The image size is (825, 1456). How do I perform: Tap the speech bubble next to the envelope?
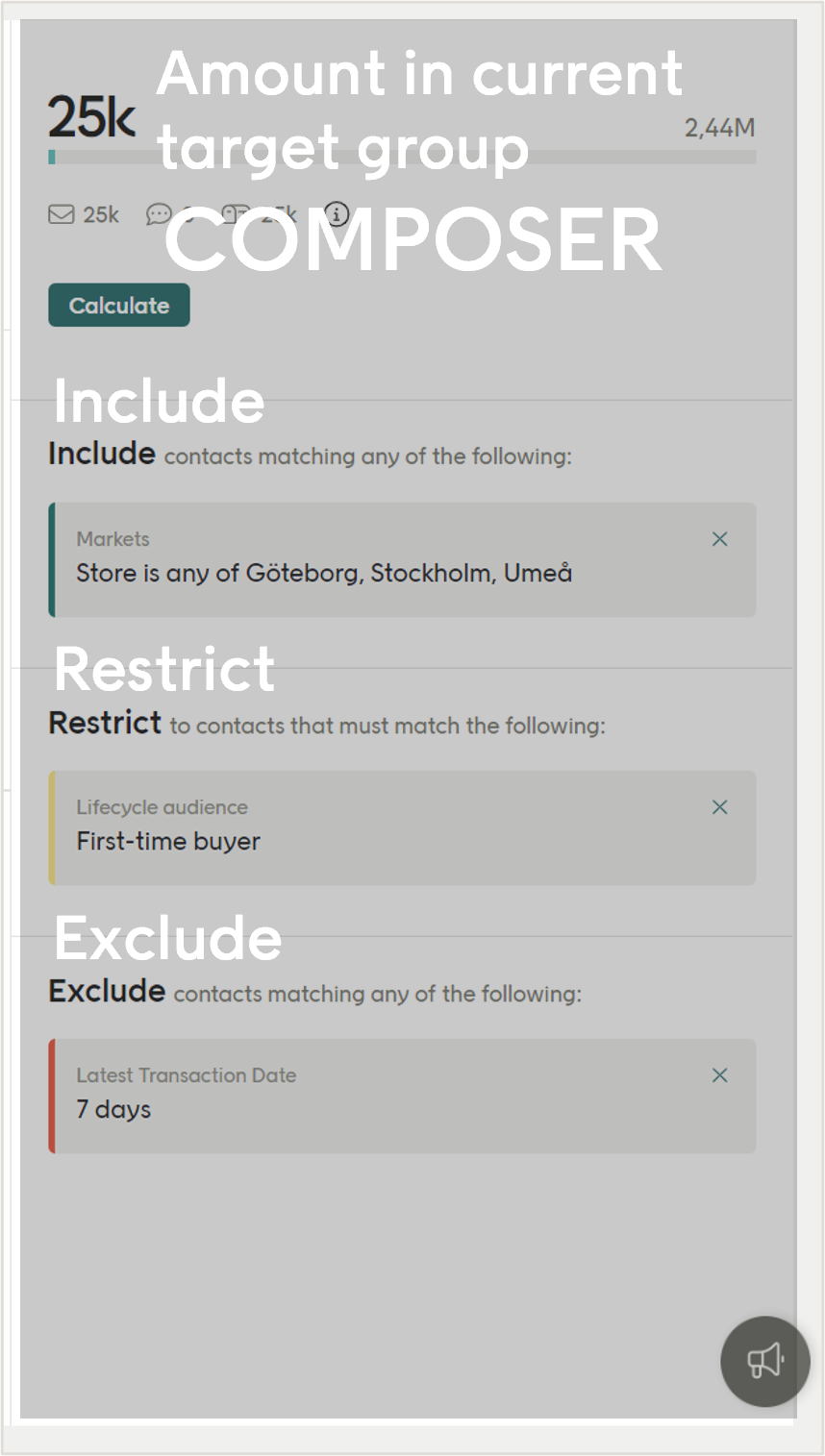[160, 214]
